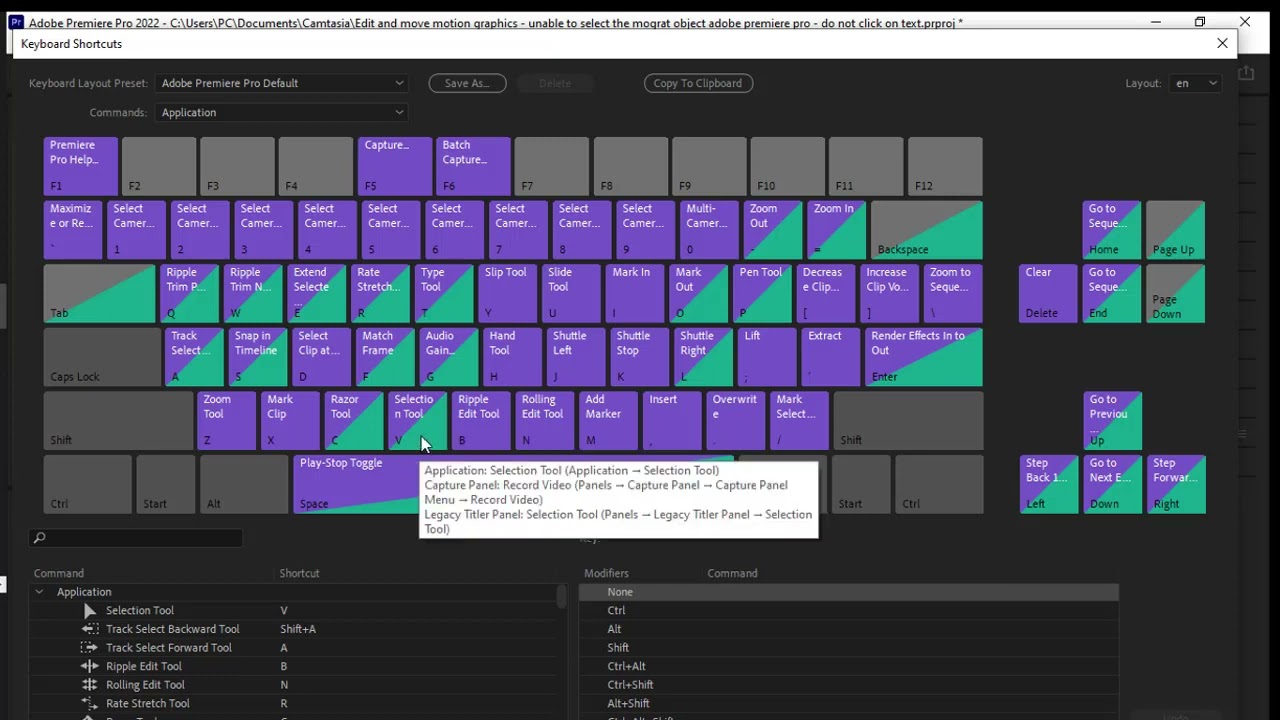
Task: Click the Track Select Forward Tool icon
Action: [90, 648]
